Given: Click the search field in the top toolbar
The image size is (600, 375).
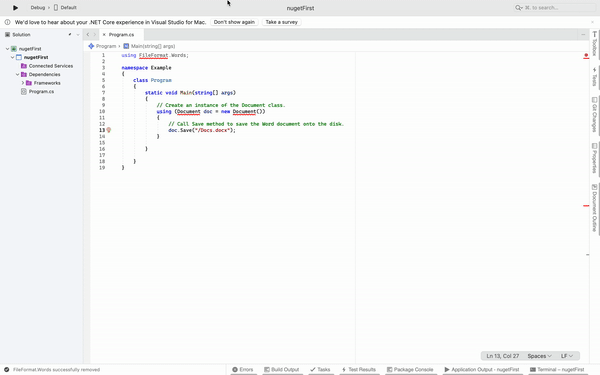Looking at the screenshot, I should coord(556,8).
